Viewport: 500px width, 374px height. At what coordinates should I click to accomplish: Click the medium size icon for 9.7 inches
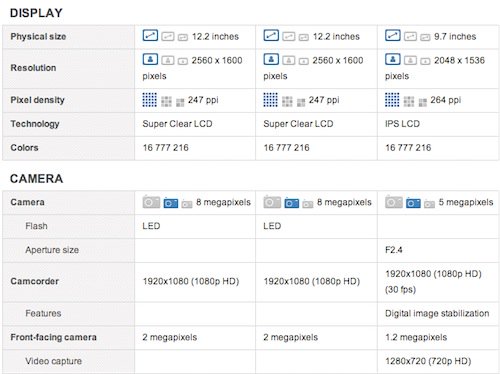(410, 36)
